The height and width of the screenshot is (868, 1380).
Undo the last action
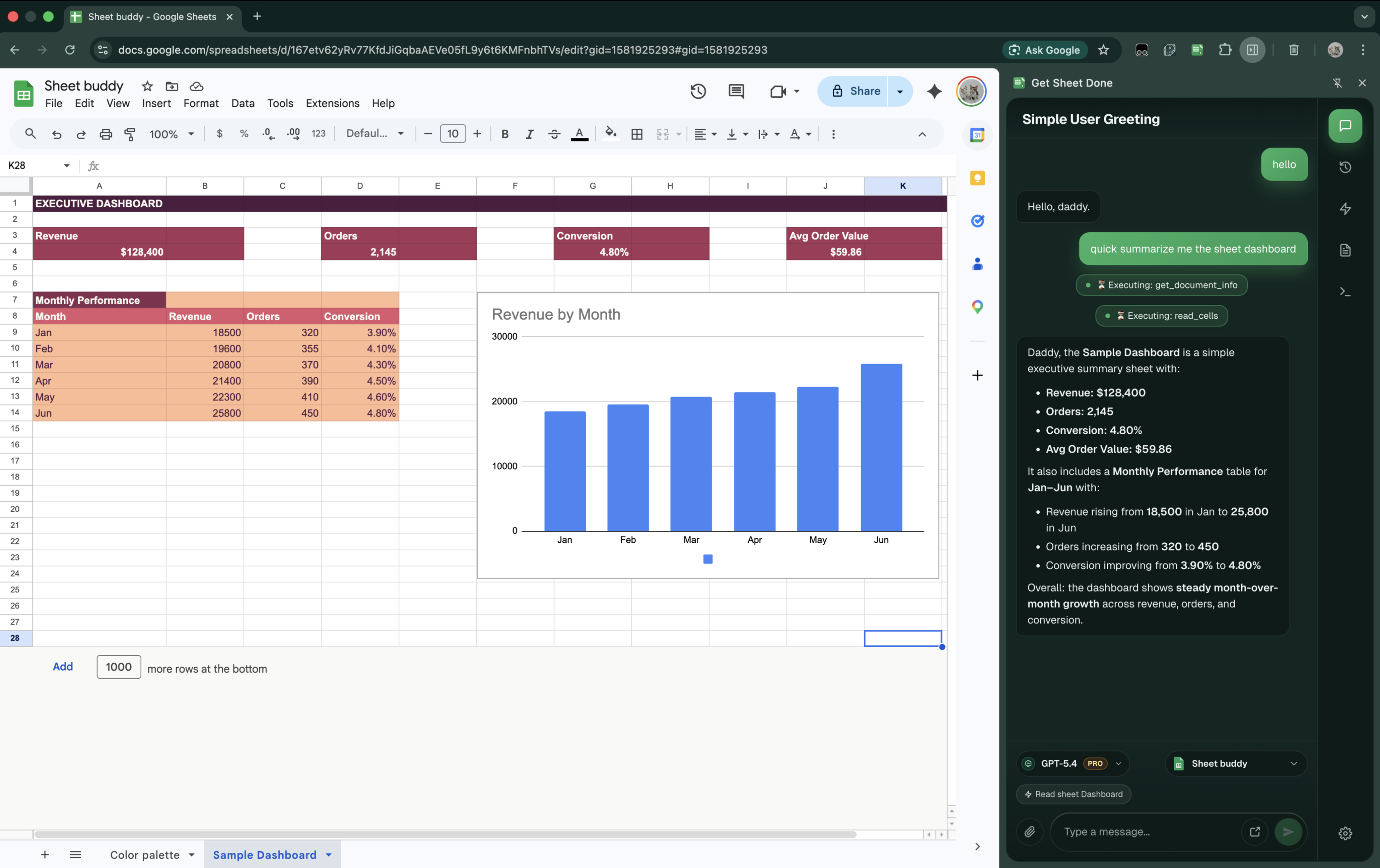click(x=56, y=134)
